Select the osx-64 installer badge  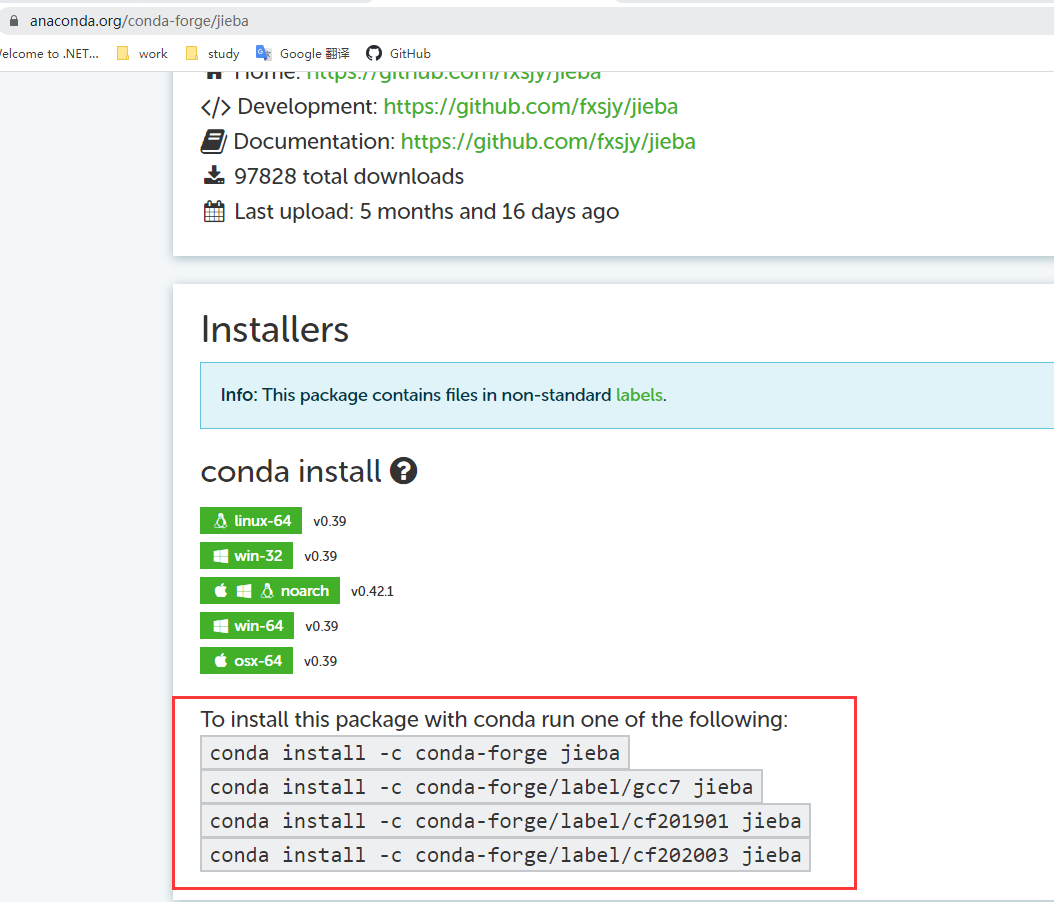click(246, 660)
